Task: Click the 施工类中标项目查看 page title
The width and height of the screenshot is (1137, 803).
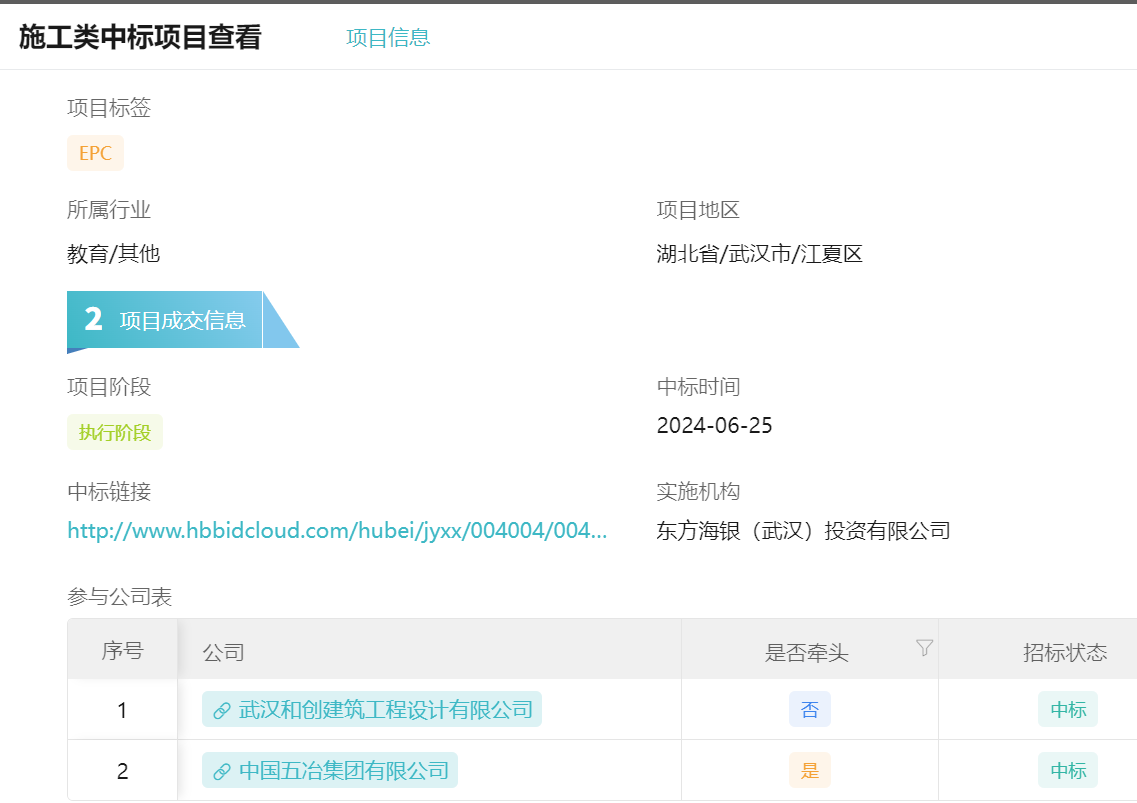Action: click(x=140, y=37)
